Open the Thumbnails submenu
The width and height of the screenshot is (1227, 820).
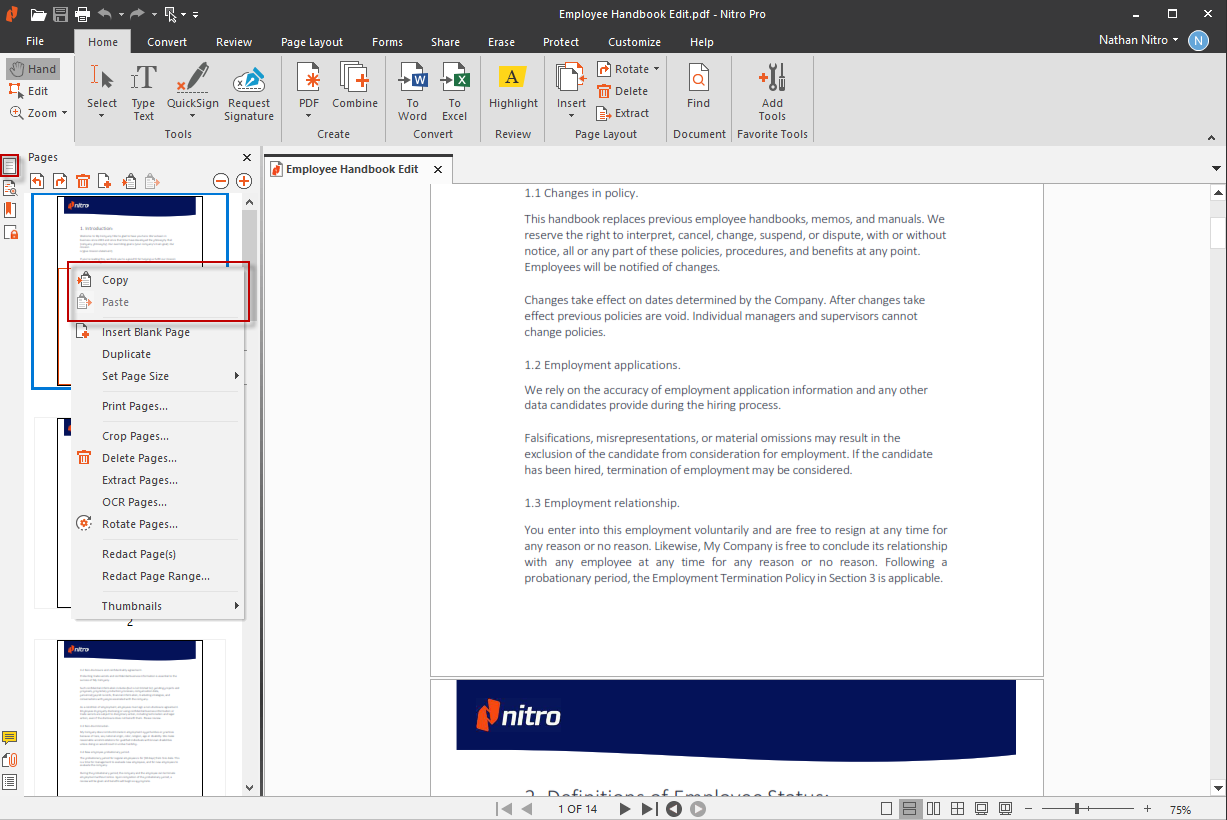pos(133,605)
